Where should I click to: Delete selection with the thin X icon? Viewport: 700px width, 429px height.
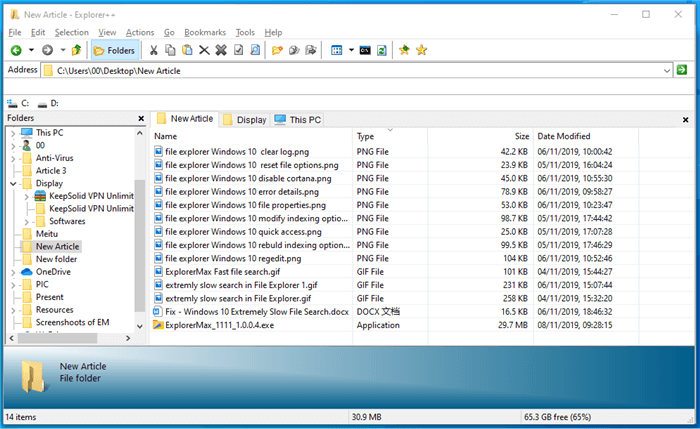[204, 50]
